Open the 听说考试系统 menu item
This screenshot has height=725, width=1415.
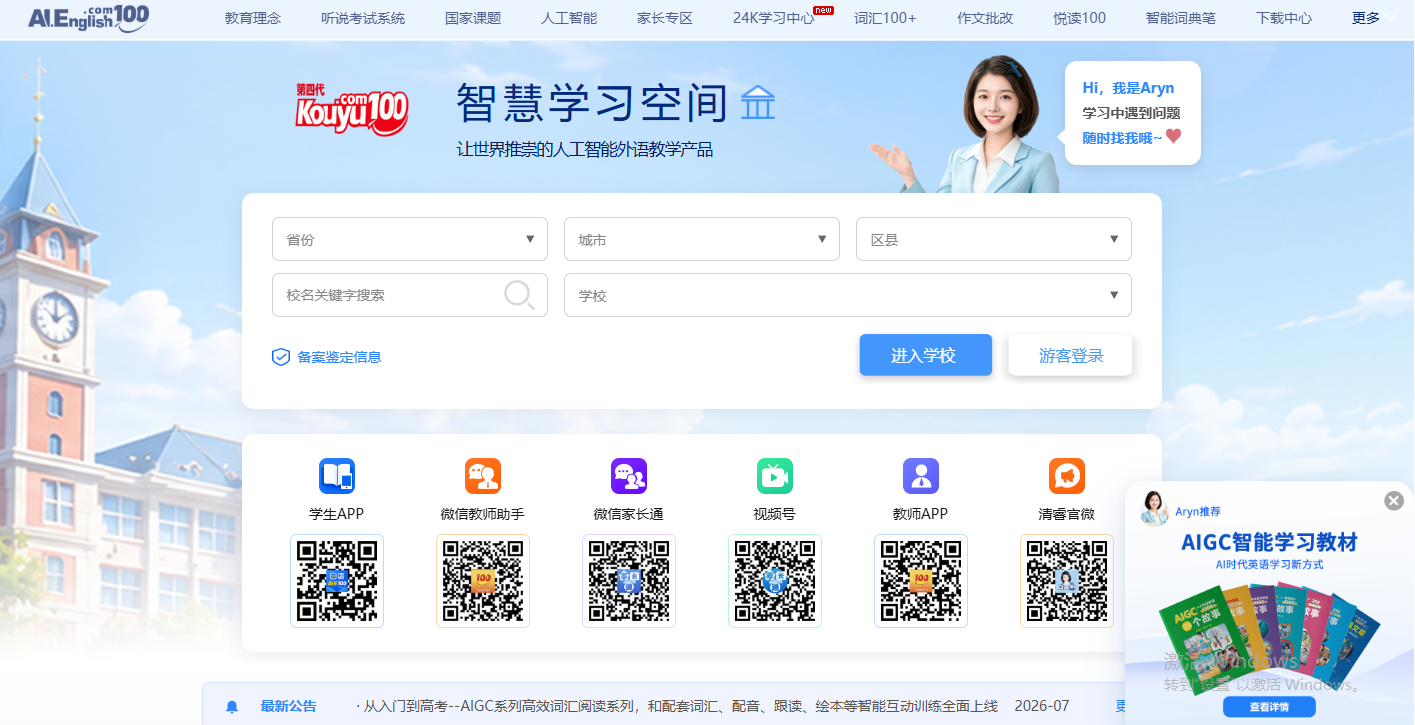point(363,18)
